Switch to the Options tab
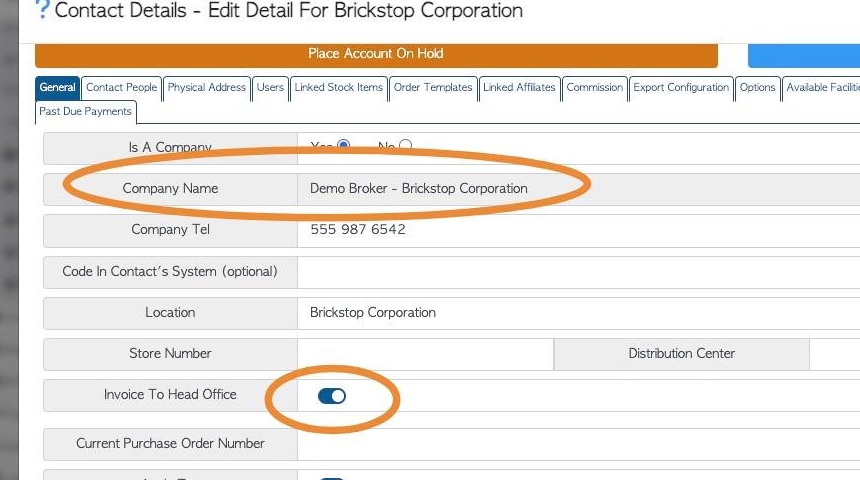 757,88
